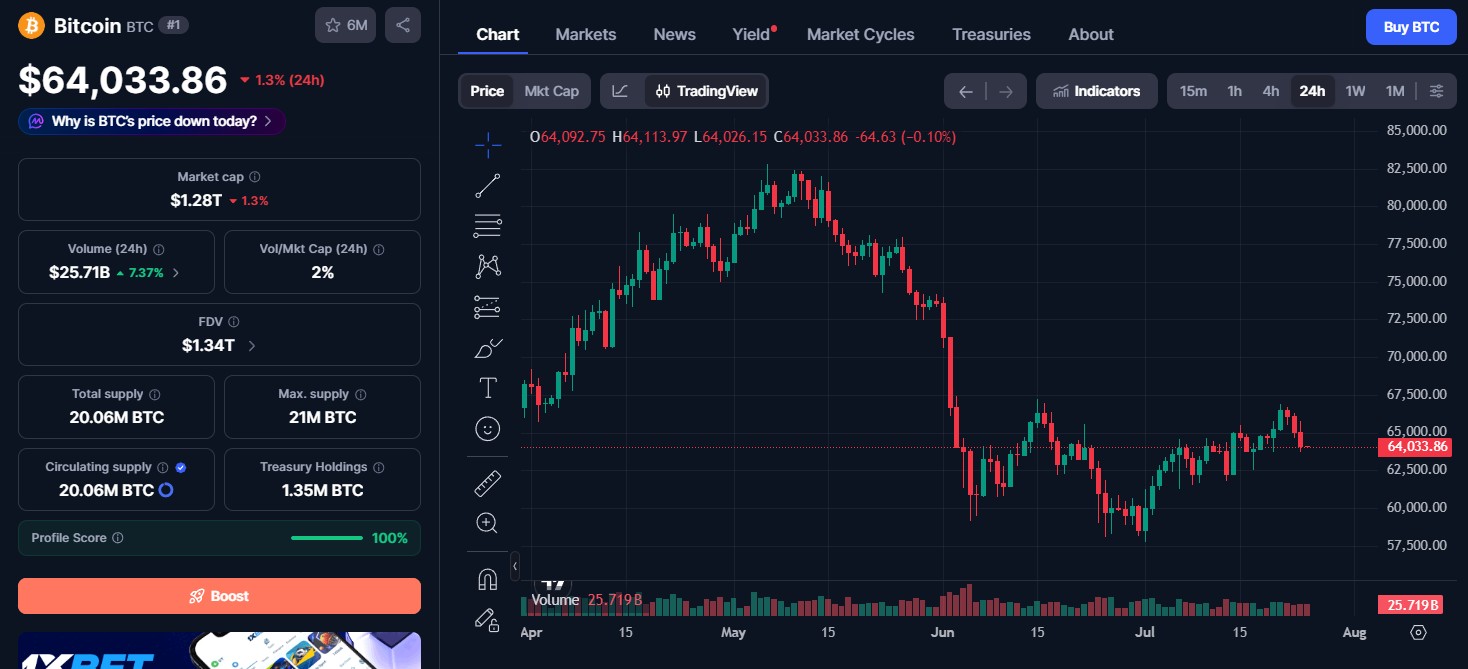Screen dimensions: 1468x669
Task: Expand the FDV details chevron
Action: click(251, 346)
